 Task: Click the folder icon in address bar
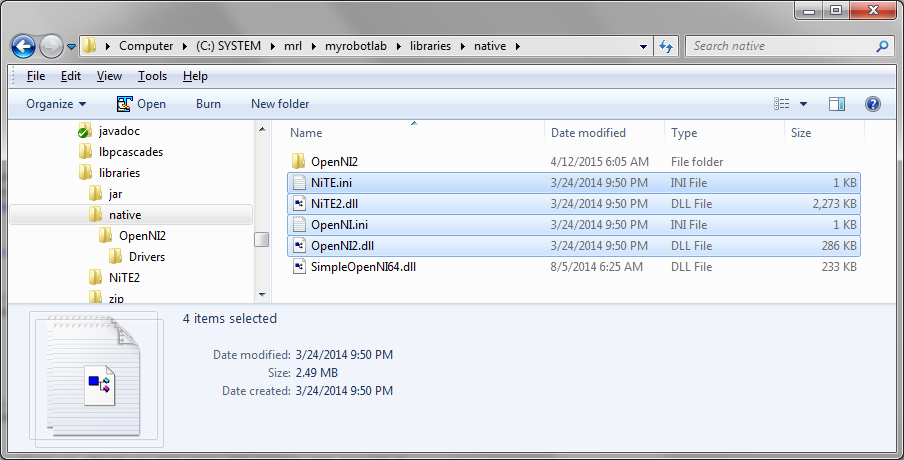click(89, 46)
